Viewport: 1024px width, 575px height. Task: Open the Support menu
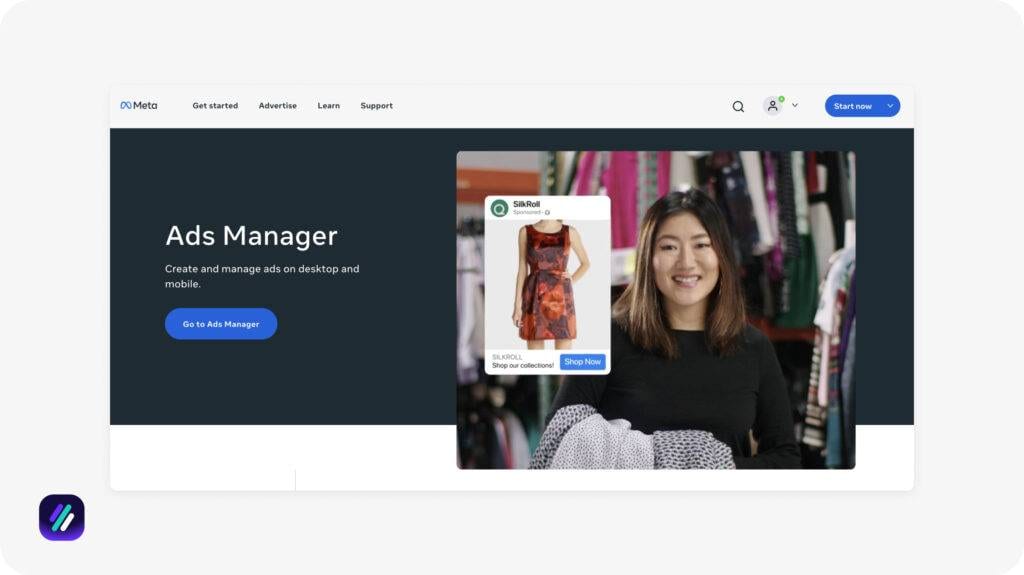point(377,105)
